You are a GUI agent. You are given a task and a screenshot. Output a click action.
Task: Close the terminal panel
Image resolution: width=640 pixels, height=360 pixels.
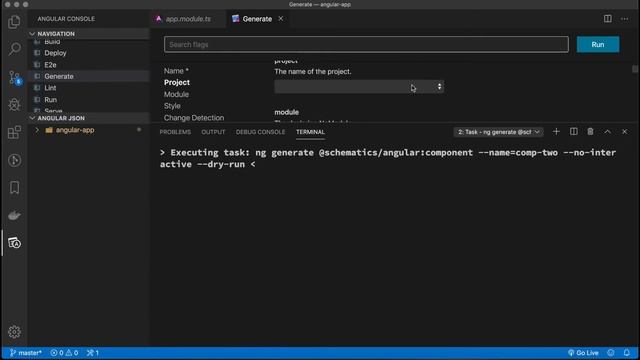pos(624,131)
